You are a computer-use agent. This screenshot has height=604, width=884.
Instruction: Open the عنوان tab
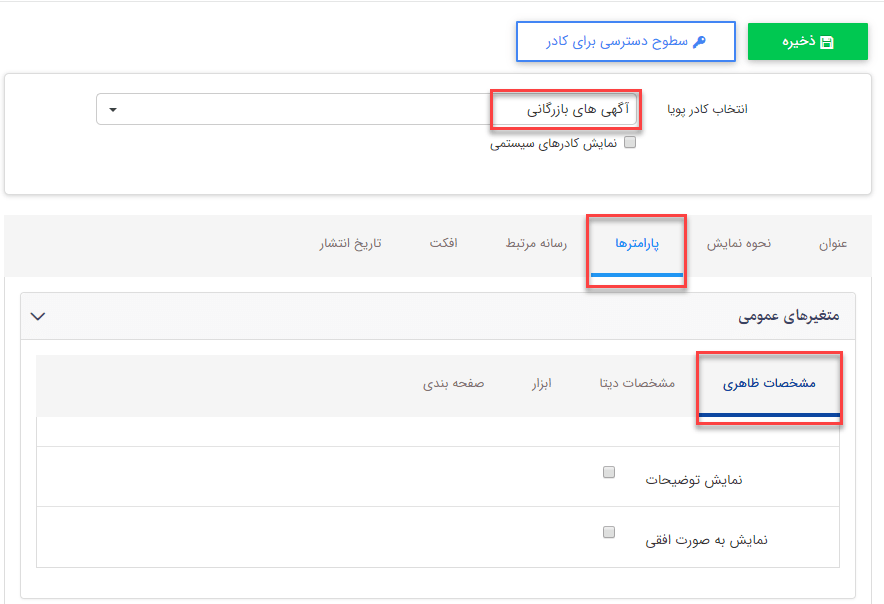[831, 243]
